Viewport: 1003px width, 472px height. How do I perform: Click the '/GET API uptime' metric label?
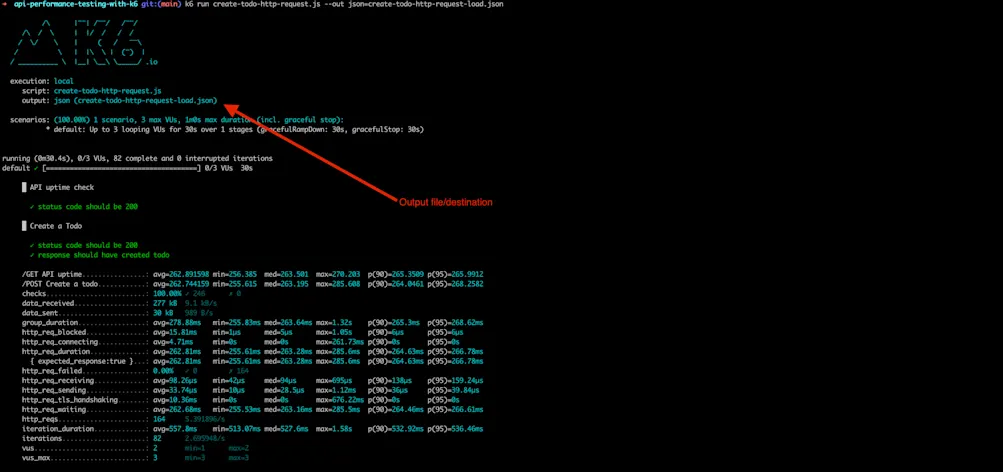click(x=52, y=274)
